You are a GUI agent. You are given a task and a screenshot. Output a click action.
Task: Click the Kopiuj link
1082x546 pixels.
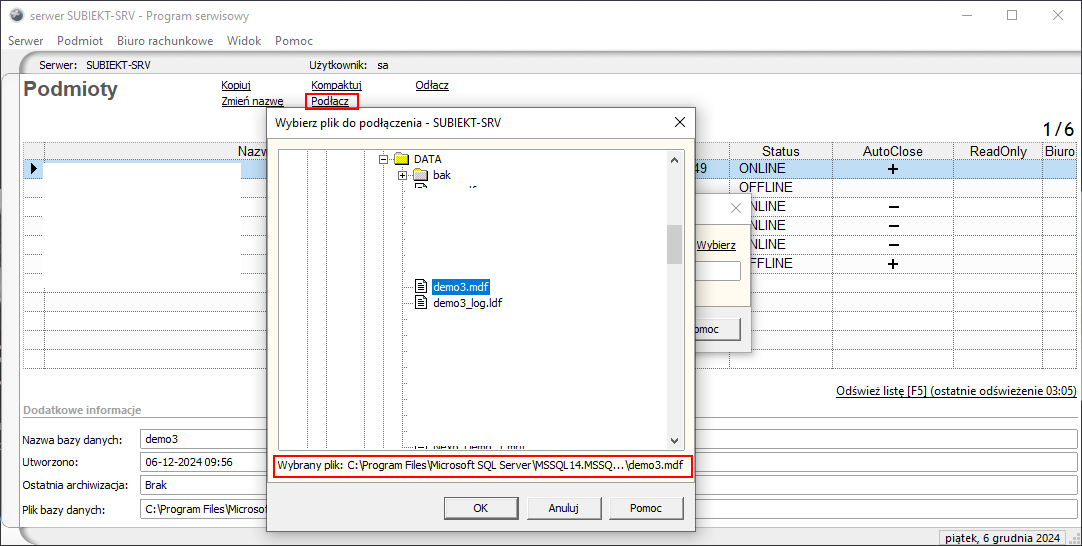(x=236, y=85)
